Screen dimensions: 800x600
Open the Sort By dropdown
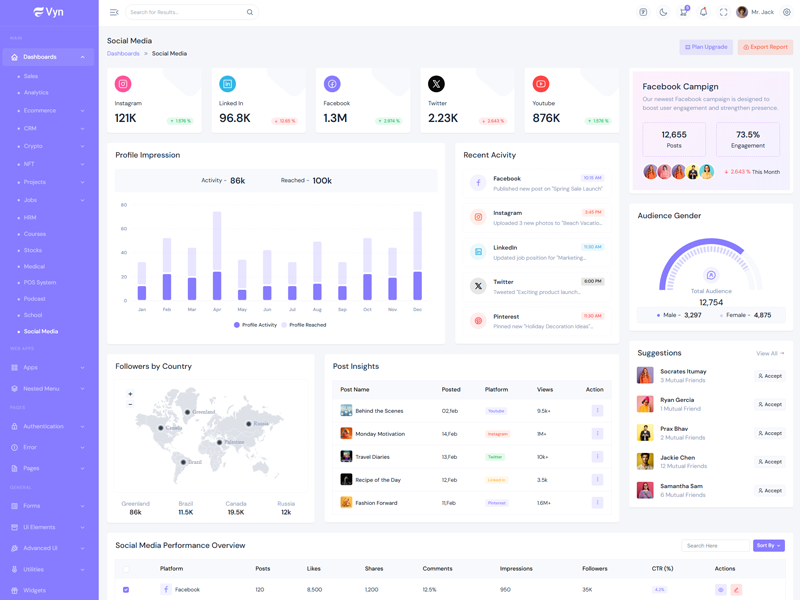768,546
